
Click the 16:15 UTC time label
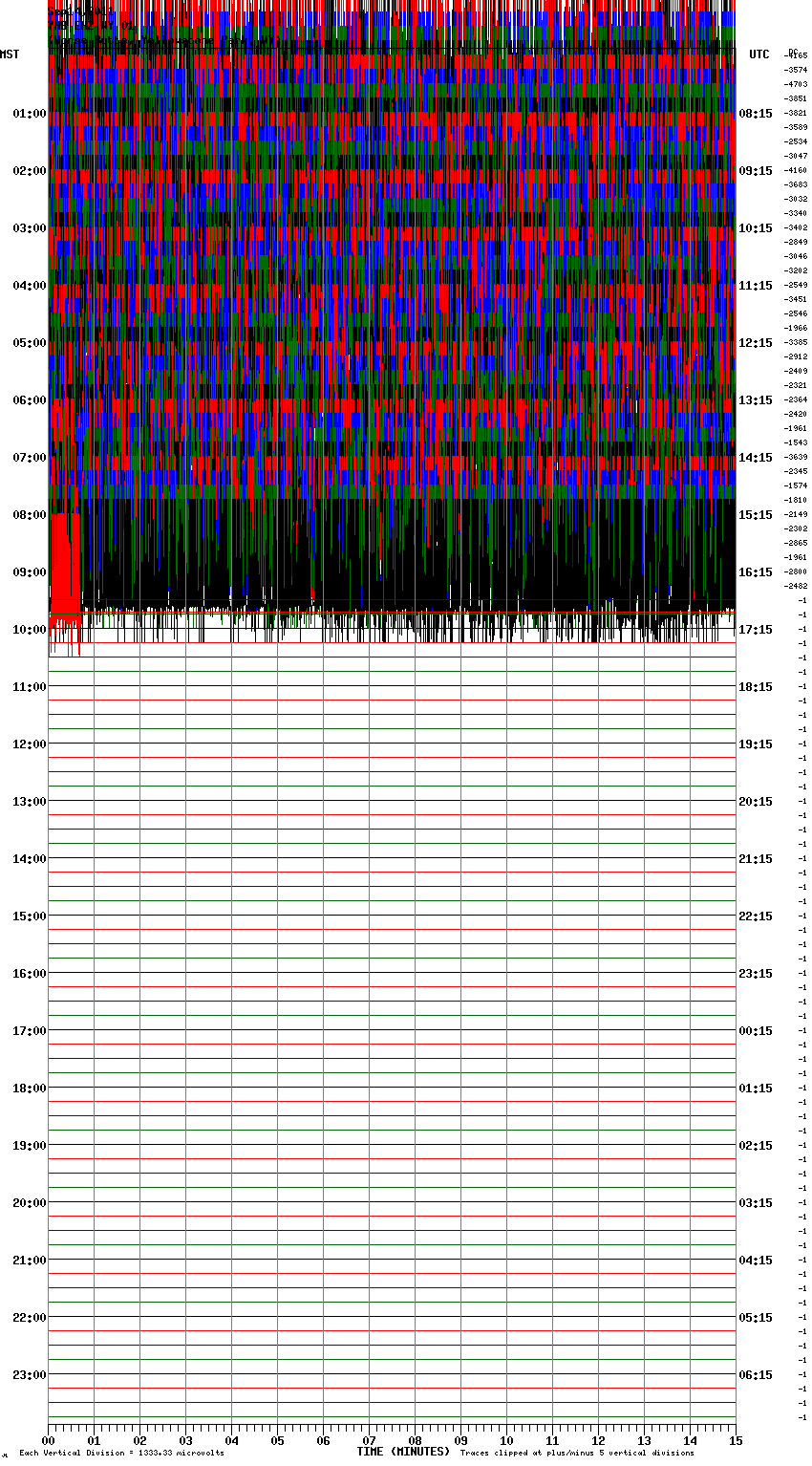[756, 572]
